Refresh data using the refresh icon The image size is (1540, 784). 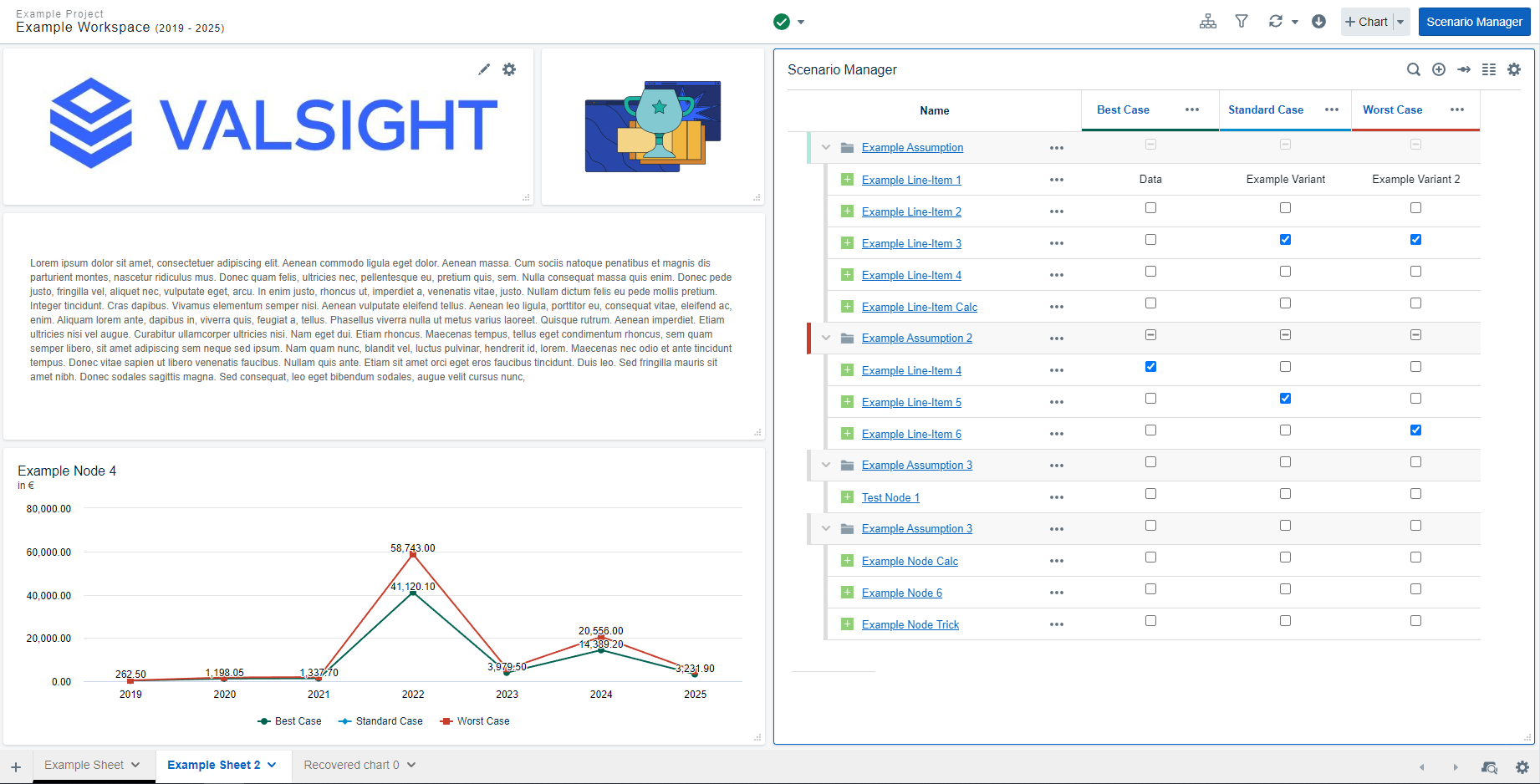point(1273,21)
